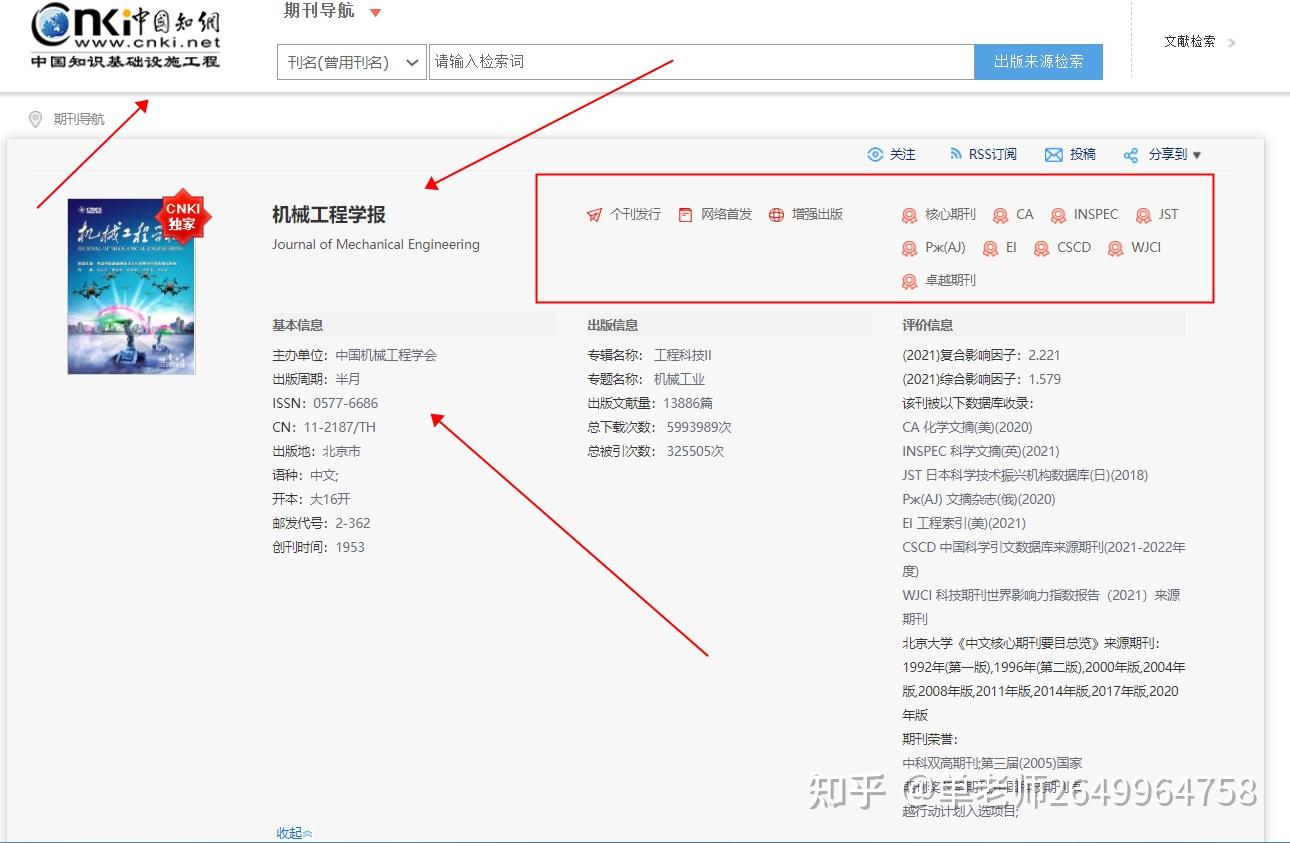Click the envelope icon for 投稿
This screenshot has width=1290, height=843.
pos(1053,155)
